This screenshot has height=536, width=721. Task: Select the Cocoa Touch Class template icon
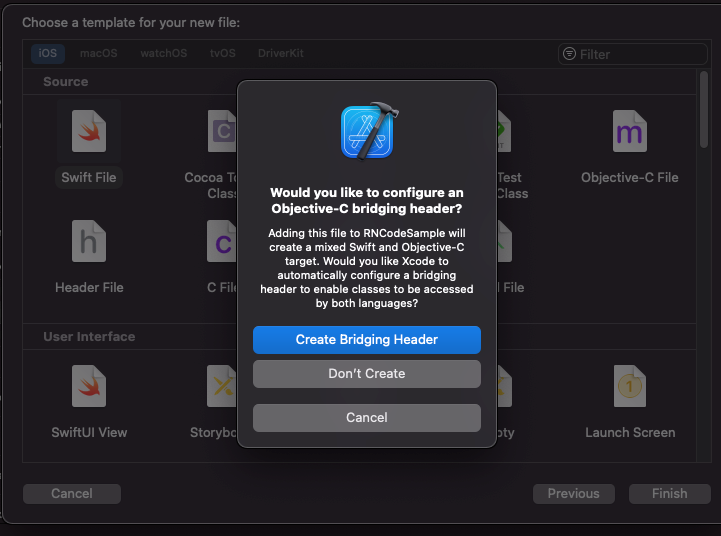pyautogui.click(x=222, y=131)
